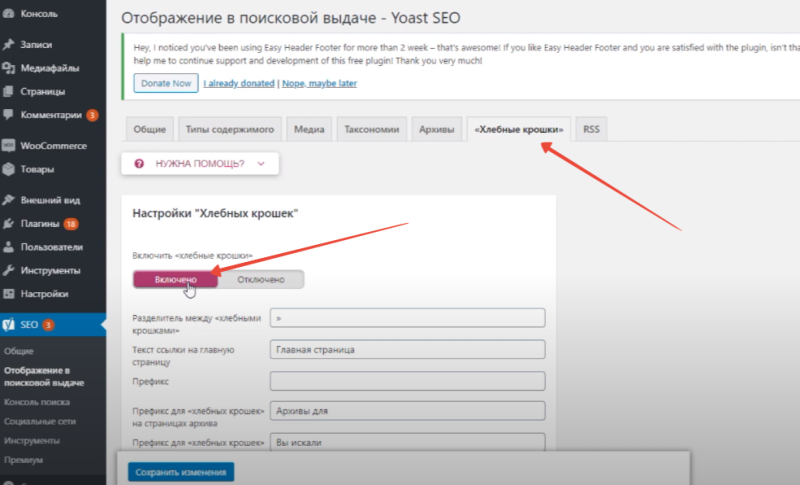The height and width of the screenshot is (485, 800).
Task: Click the Архивы для input field
Action: point(408,411)
